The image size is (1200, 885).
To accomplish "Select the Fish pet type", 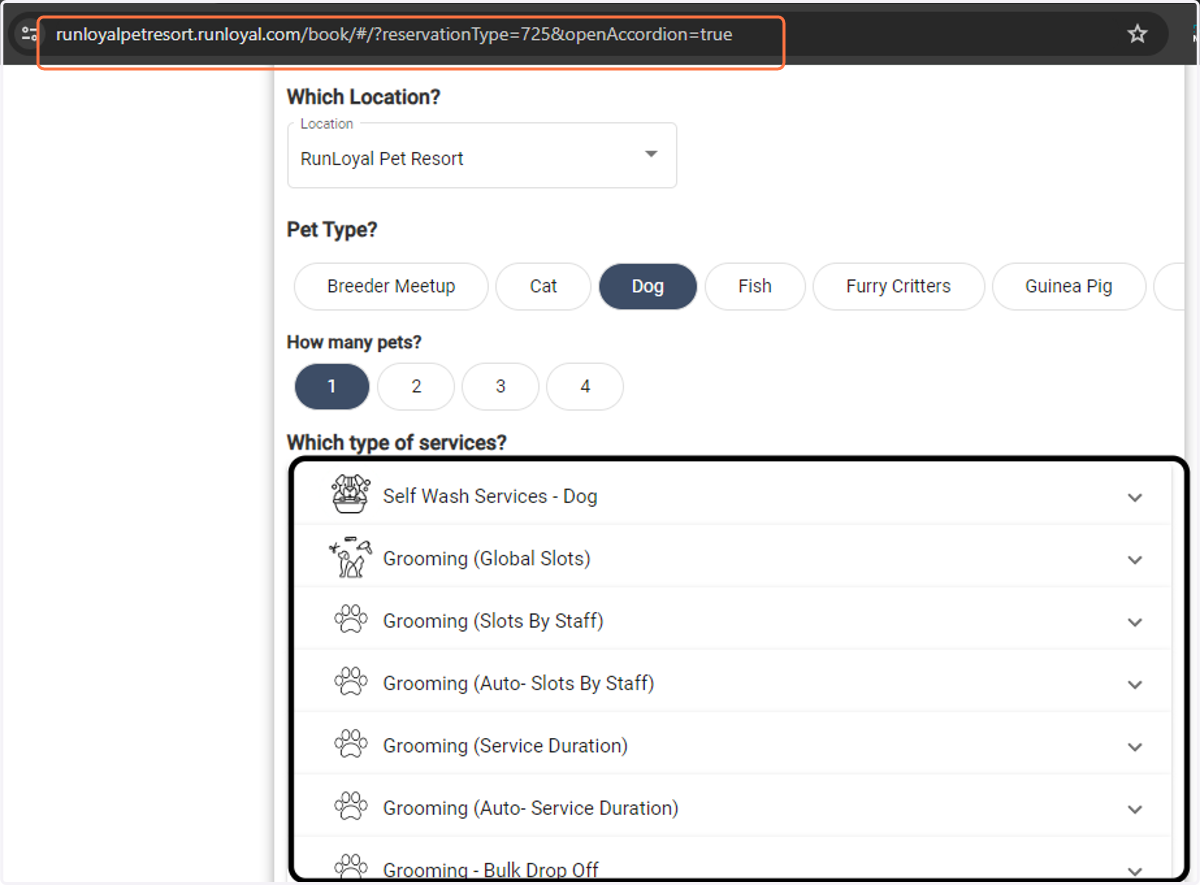I will click(755, 286).
